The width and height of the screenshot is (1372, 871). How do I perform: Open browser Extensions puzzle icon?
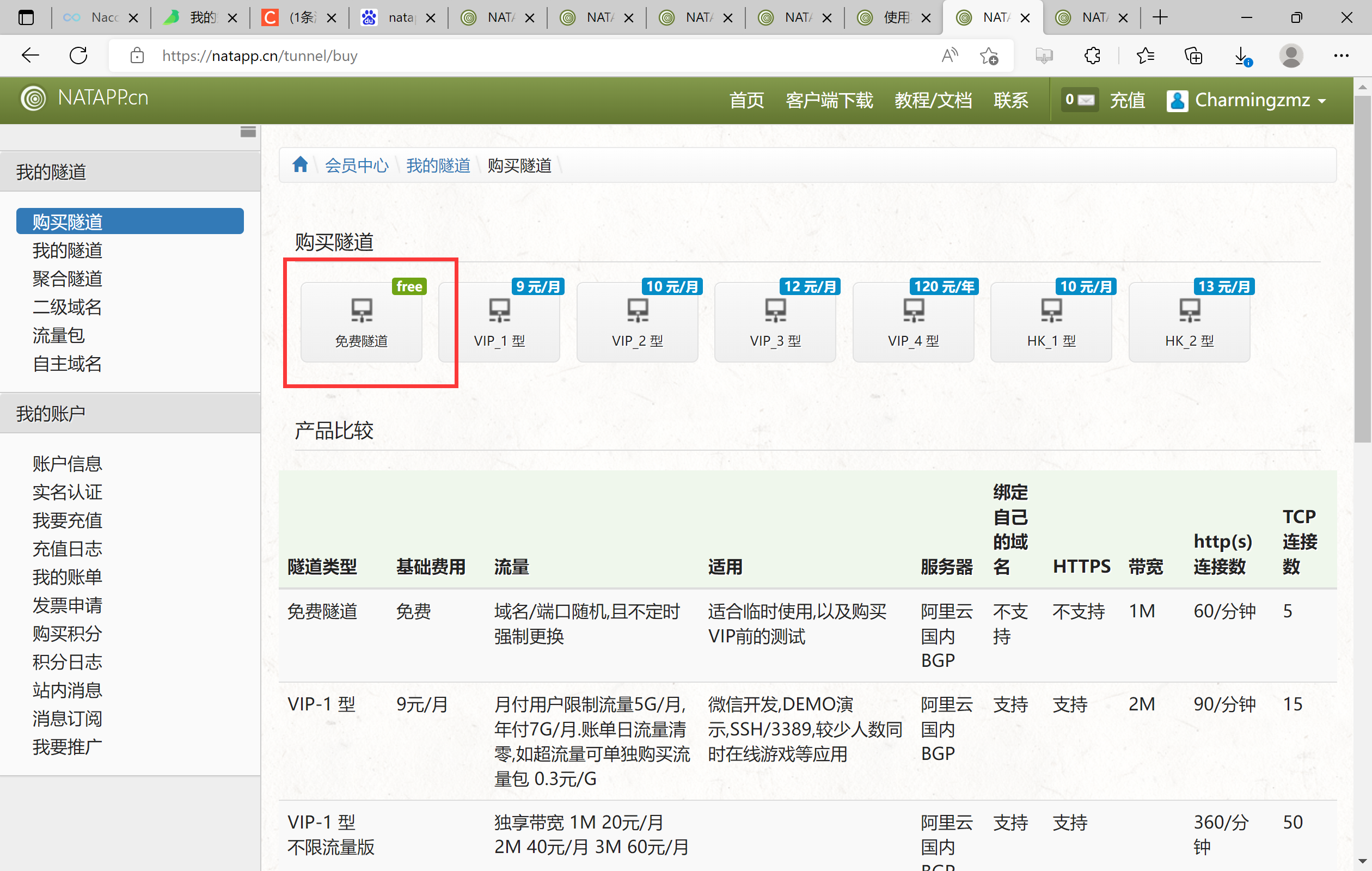pyautogui.click(x=1092, y=56)
